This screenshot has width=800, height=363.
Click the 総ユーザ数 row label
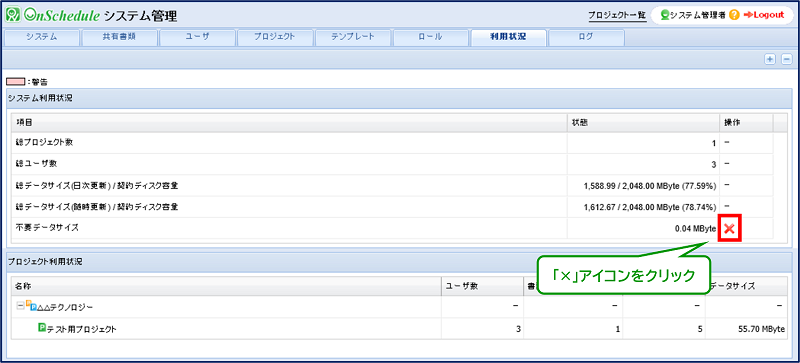(36, 164)
